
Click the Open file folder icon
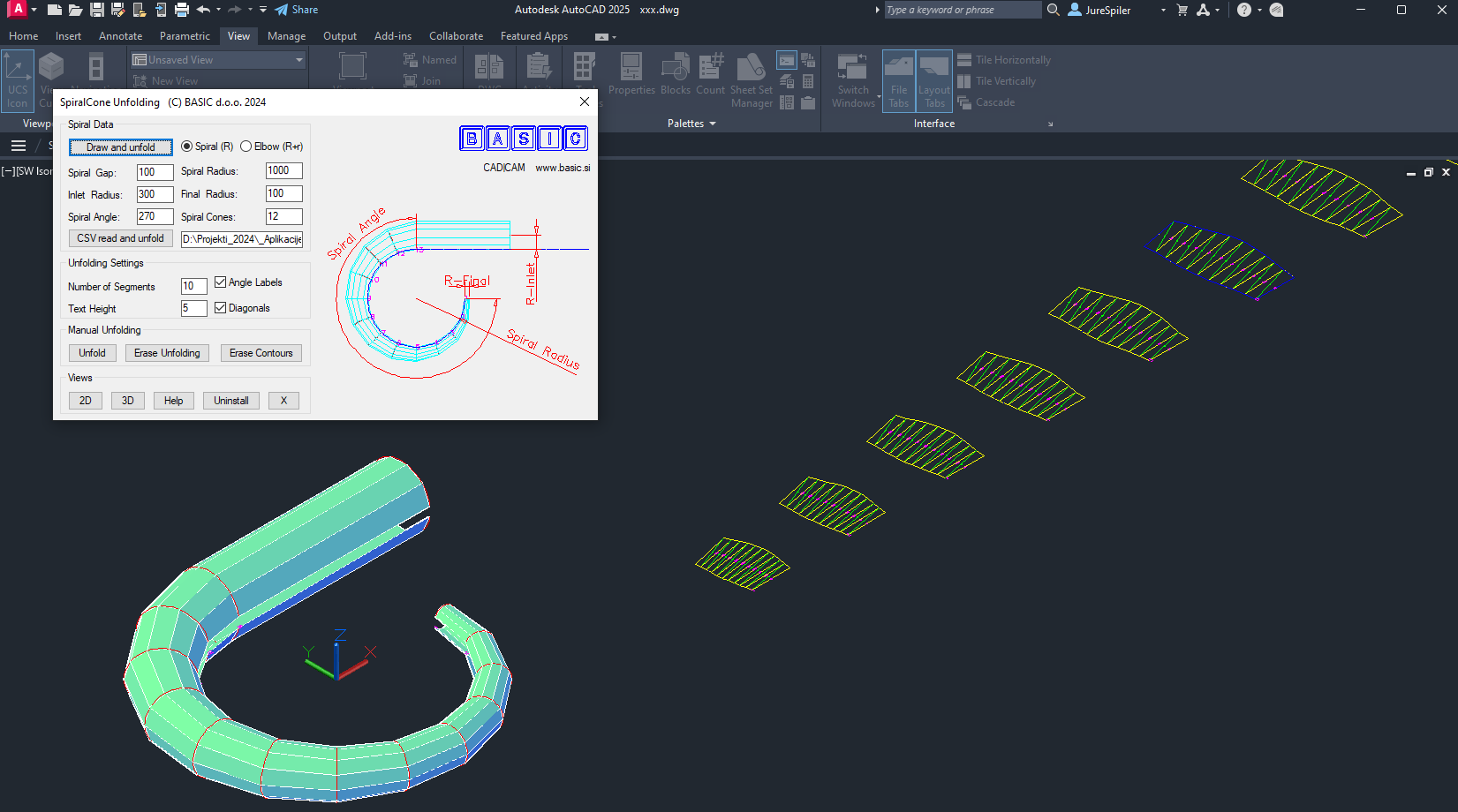click(x=75, y=10)
